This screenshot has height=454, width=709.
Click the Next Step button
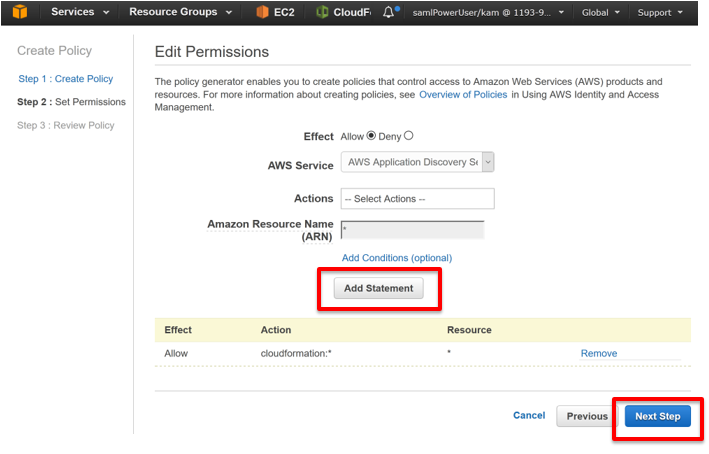[657, 416]
